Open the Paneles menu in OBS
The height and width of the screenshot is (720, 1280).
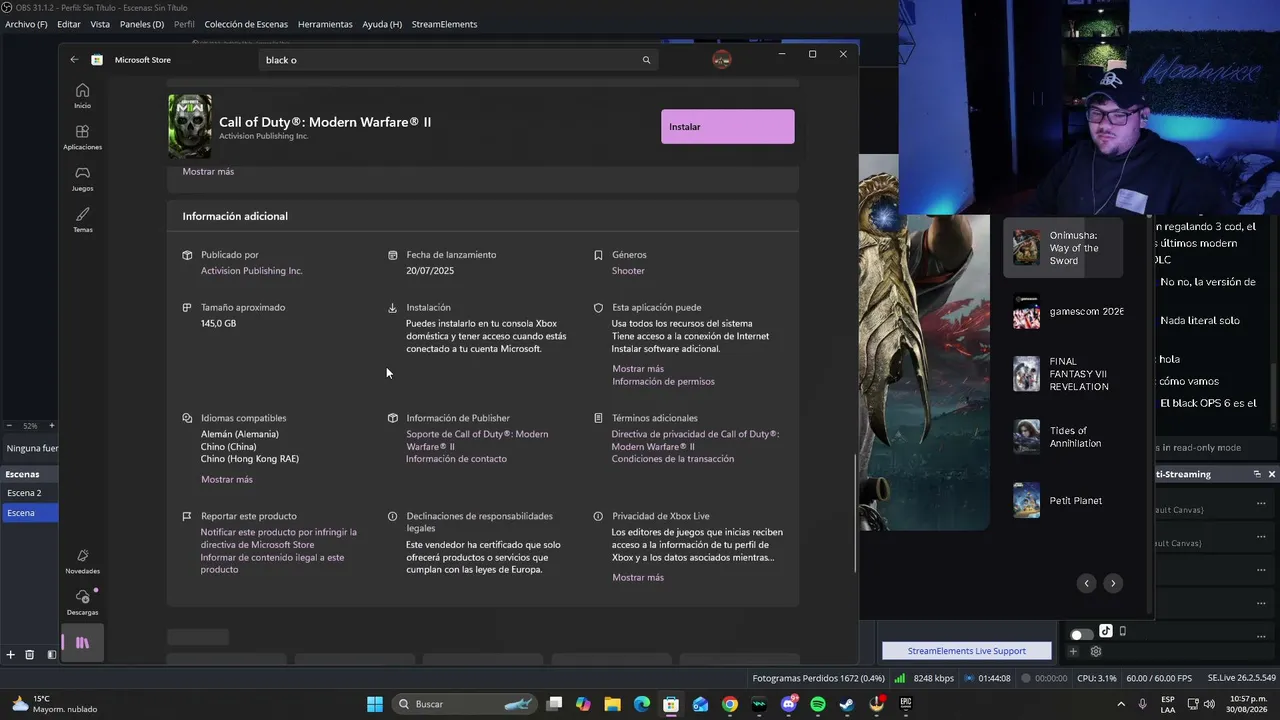pos(142,24)
